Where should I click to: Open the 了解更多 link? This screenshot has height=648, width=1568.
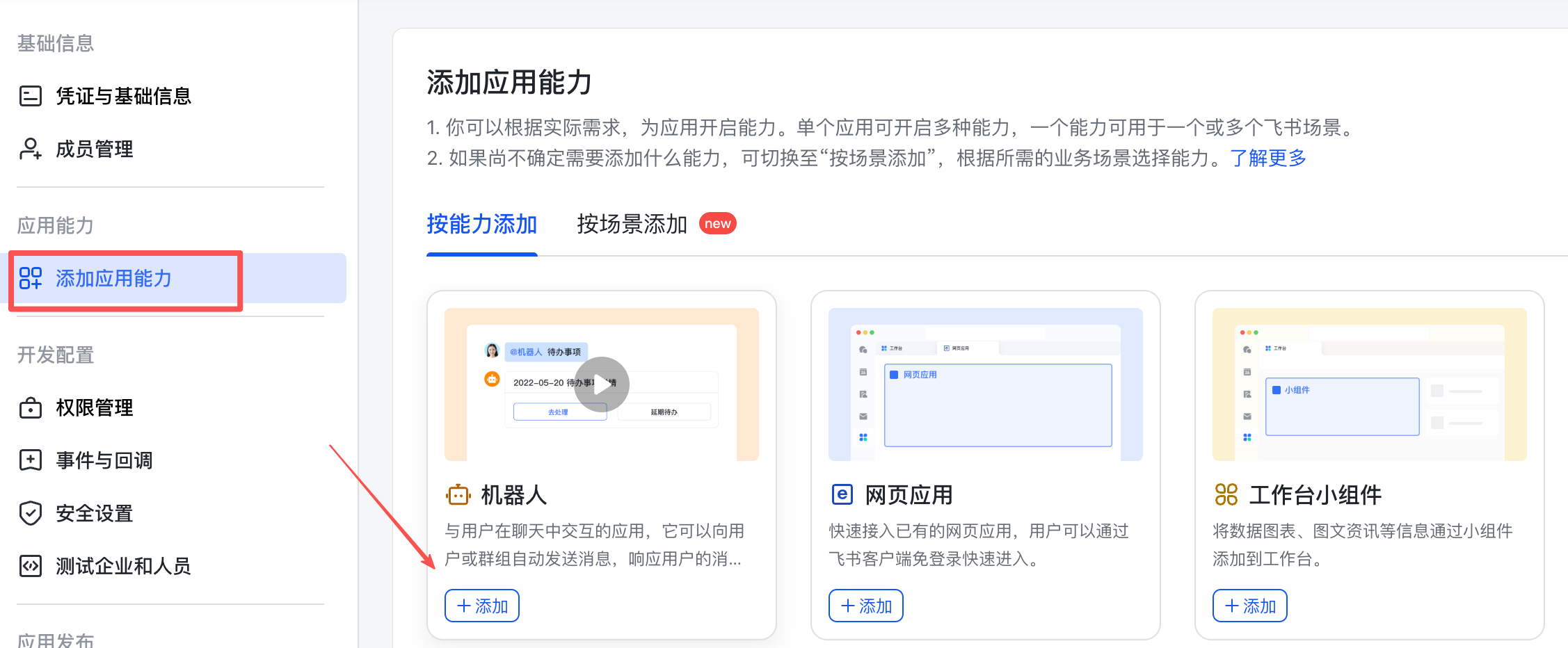1268,158
